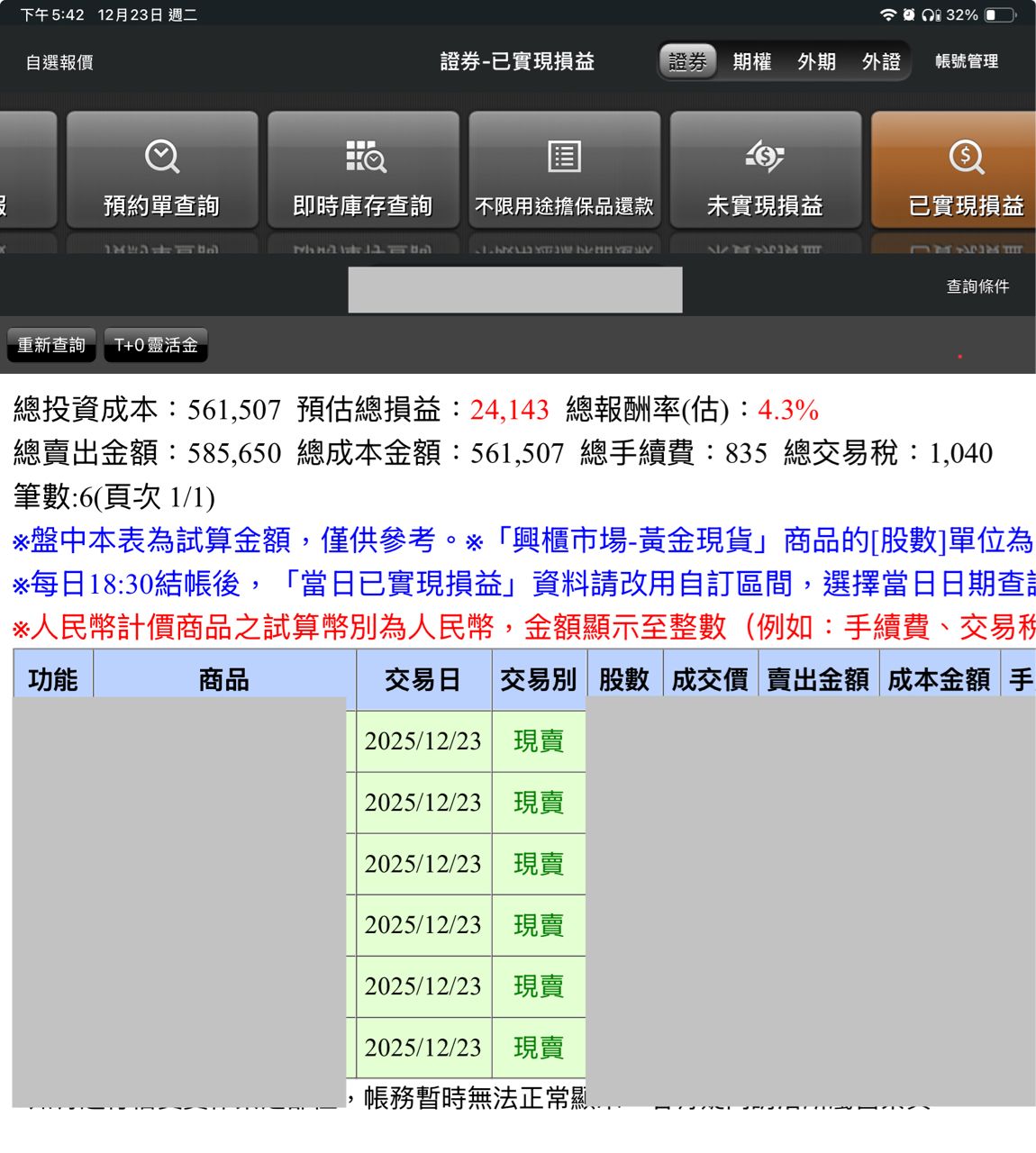The image size is (1036, 1153).
Task: Switch to 期權 segment
Action: pos(752,62)
